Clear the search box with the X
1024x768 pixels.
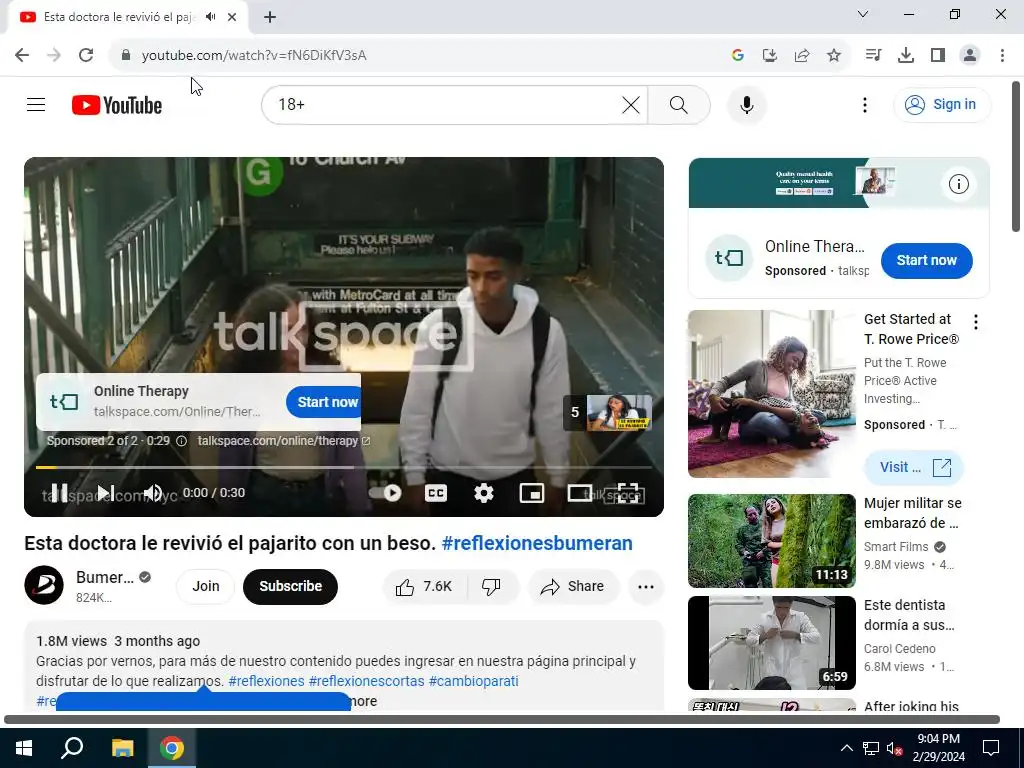click(631, 104)
